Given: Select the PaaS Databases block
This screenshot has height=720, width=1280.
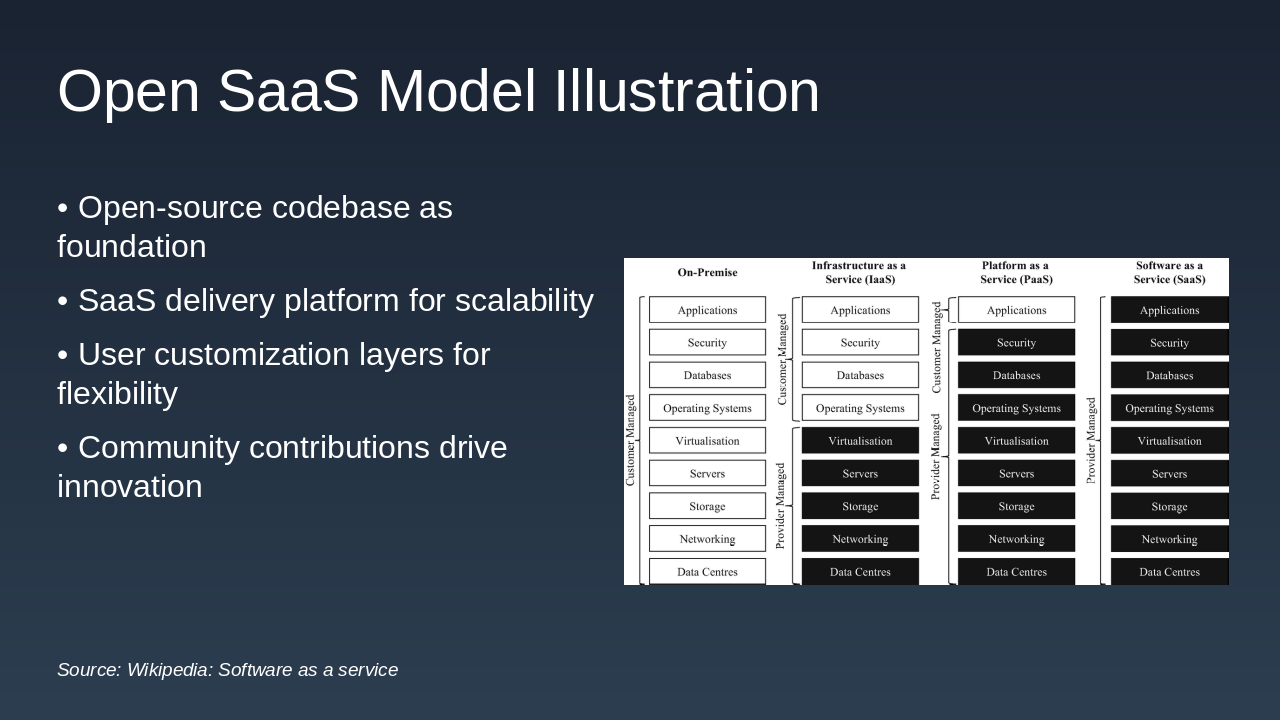Looking at the screenshot, I should (1016, 374).
